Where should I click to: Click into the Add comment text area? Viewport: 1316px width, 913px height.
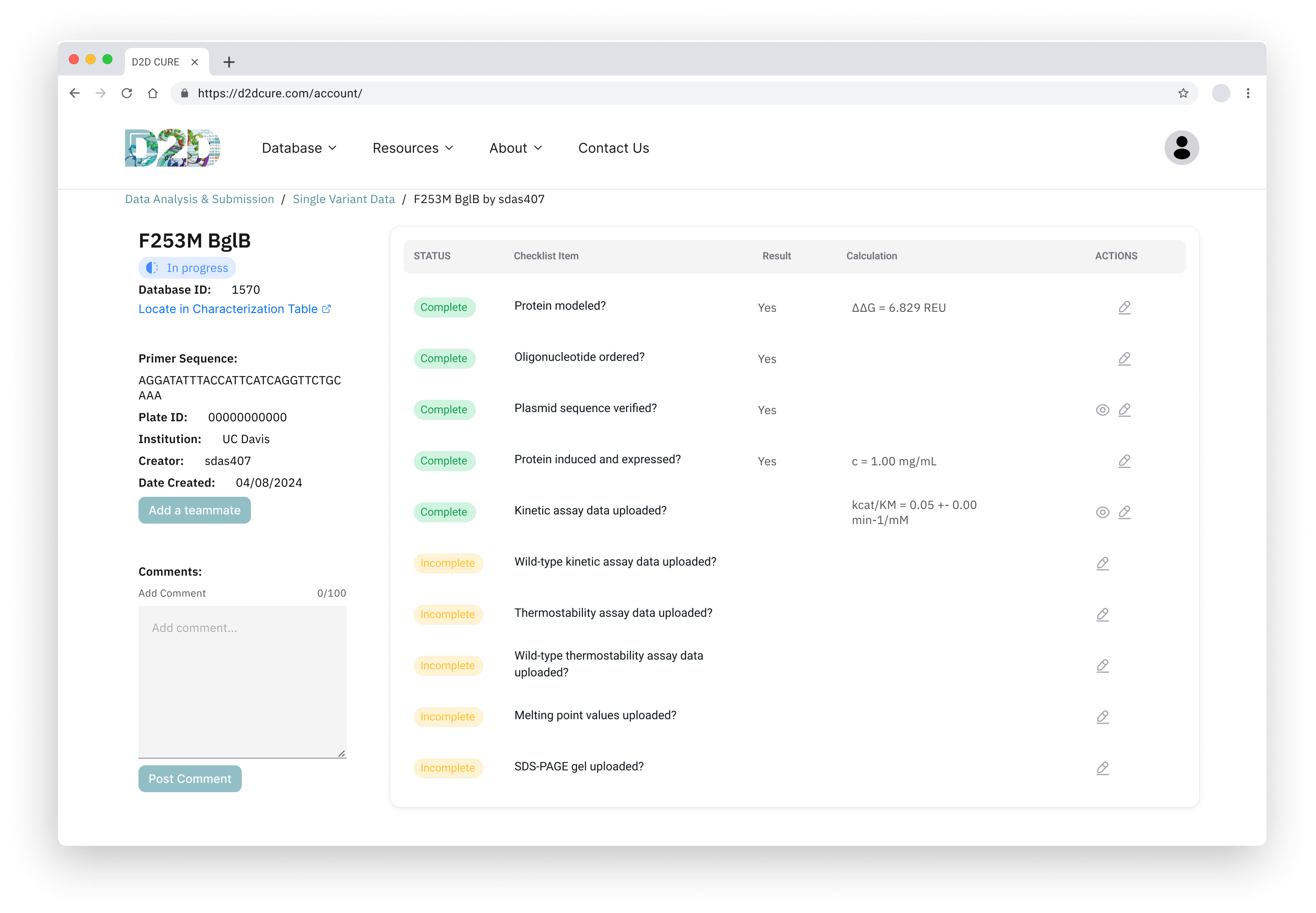click(x=242, y=681)
